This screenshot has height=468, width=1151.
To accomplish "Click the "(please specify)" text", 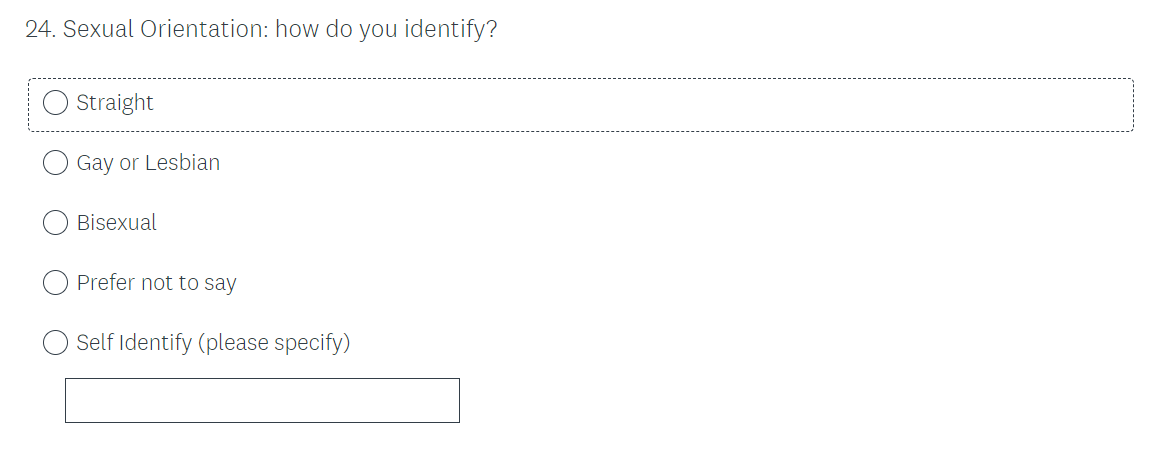I will tap(274, 343).
